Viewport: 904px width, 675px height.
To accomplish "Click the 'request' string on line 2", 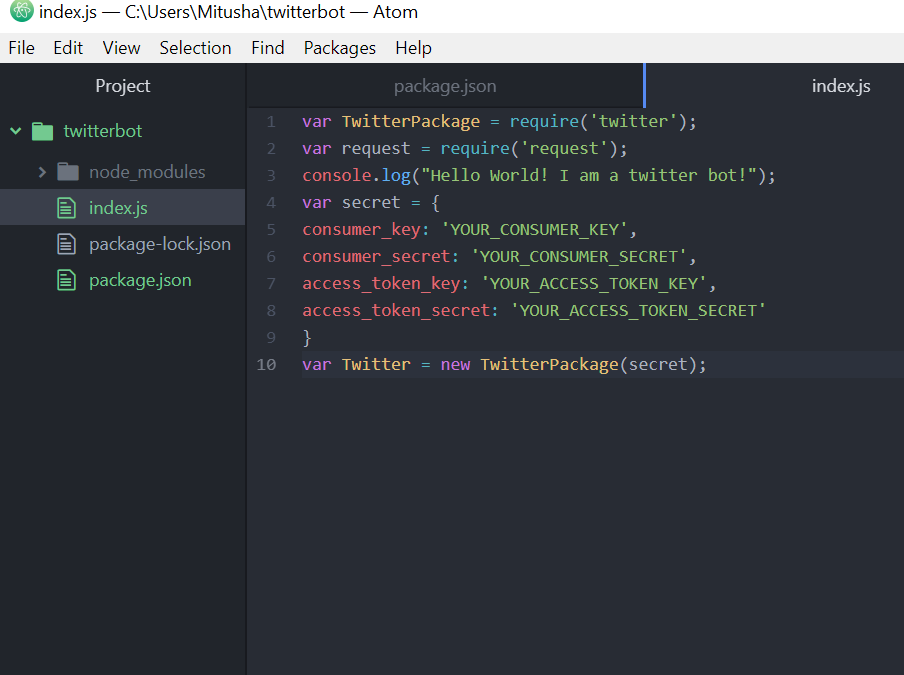I will coord(564,149).
